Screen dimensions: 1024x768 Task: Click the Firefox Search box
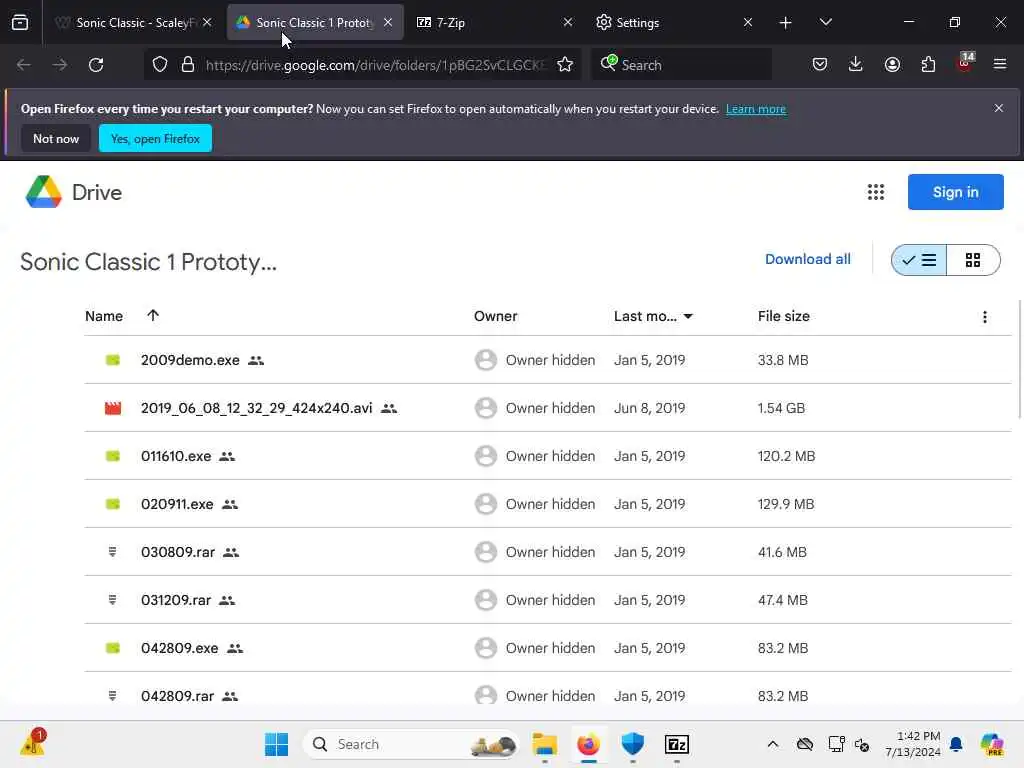pyautogui.click(x=681, y=65)
